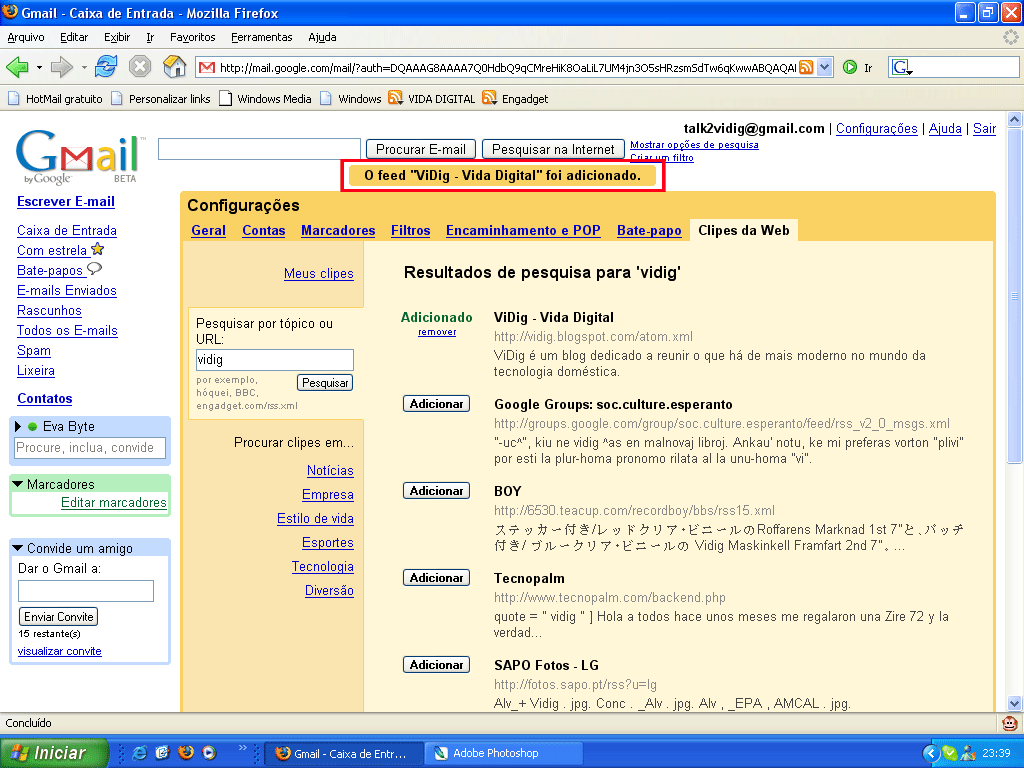Open the VIDA DIGITAL feed bookmark
1024x768 pixels.
click(x=432, y=99)
